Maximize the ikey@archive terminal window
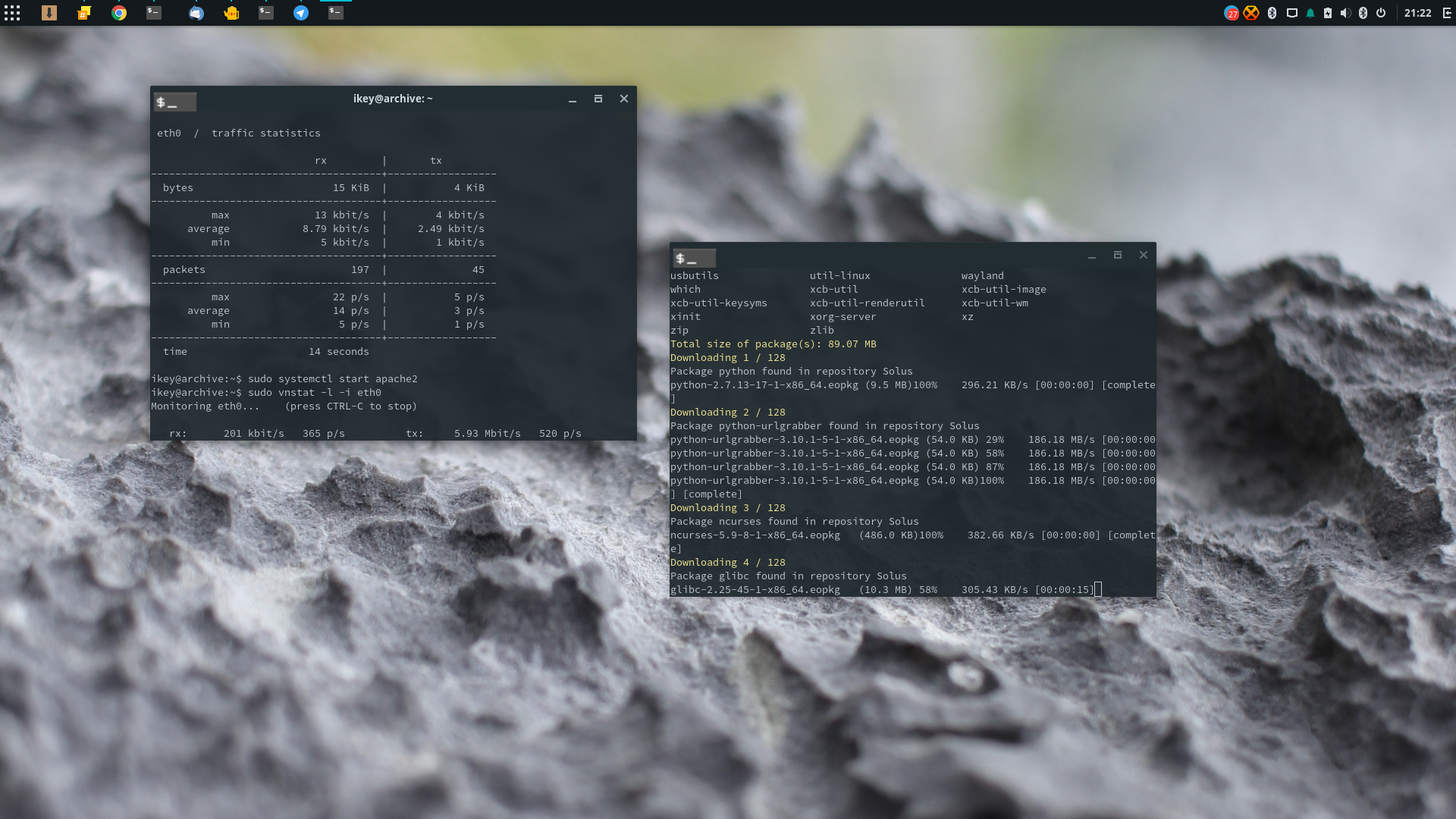This screenshot has height=819, width=1456. tap(598, 99)
